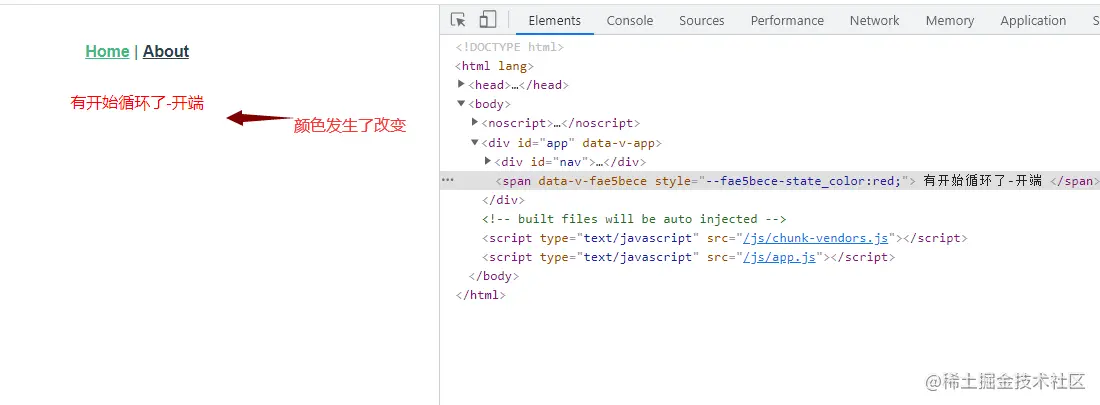Switch to the Console tab
Screen dimensions: 1100x405
(629, 20)
